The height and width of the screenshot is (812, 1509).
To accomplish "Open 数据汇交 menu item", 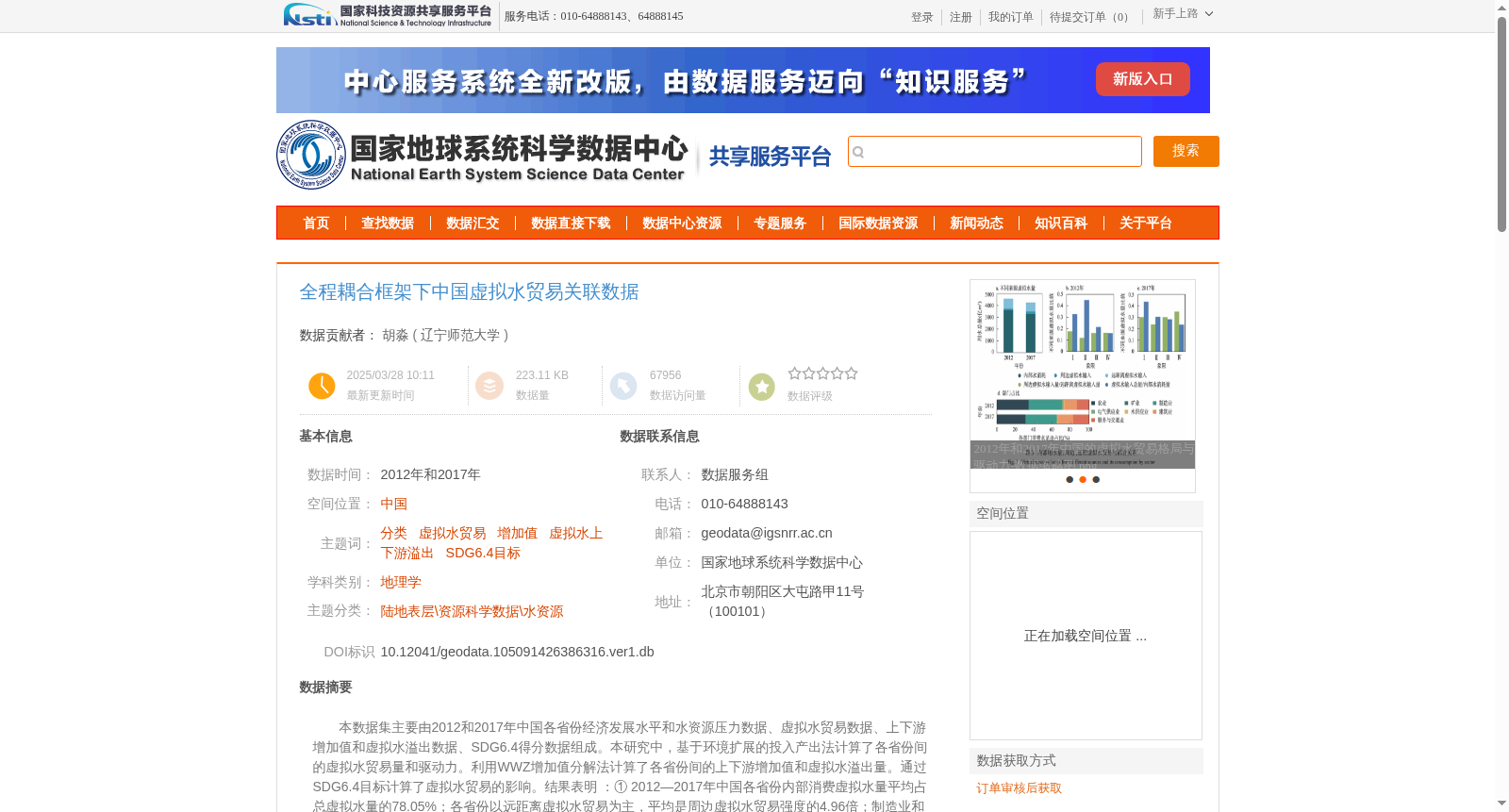I will tap(473, 224).
